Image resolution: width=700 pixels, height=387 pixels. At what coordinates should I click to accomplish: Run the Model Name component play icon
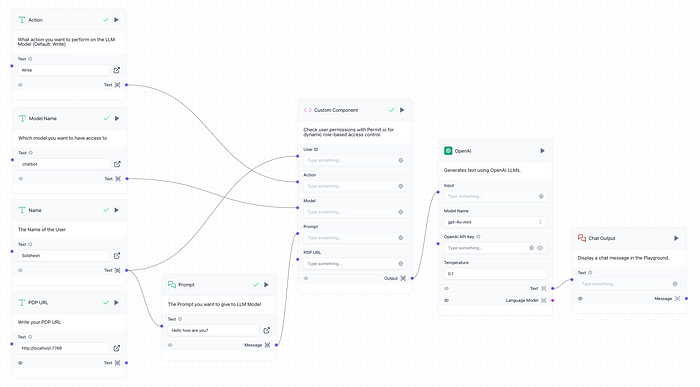pyautogui.click(x=117, y=118)
